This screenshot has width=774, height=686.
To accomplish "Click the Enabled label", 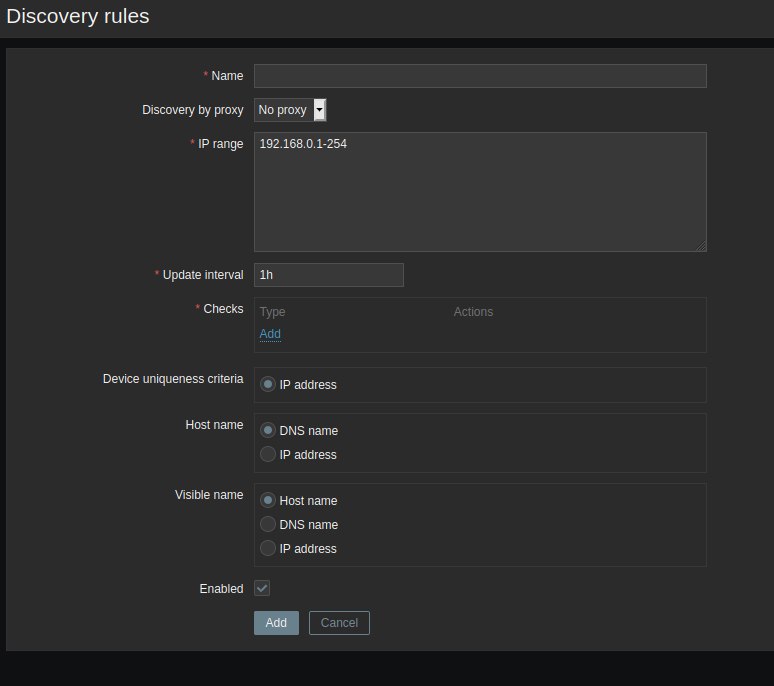I will tap(221, 589).
